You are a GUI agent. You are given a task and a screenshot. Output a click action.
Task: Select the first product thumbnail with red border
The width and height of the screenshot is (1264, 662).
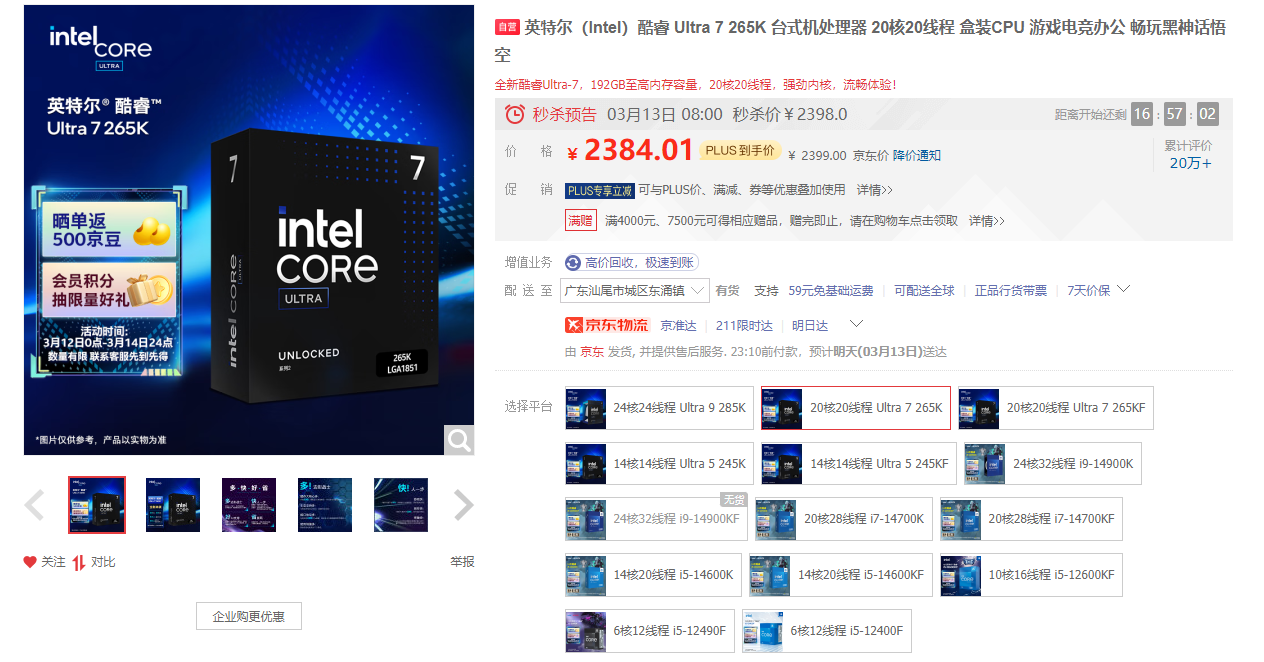(x=97, y=505)
